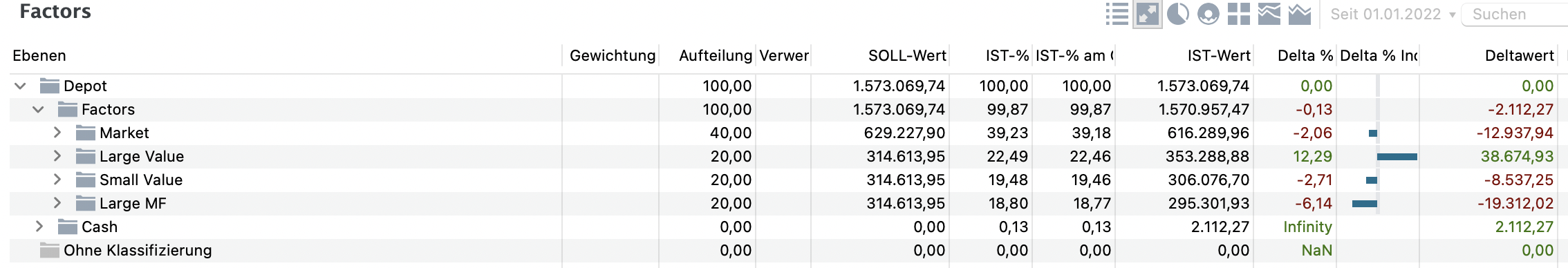Select the Small Value row
Viewport: 1568px width, 268px height.
point(784,180)
